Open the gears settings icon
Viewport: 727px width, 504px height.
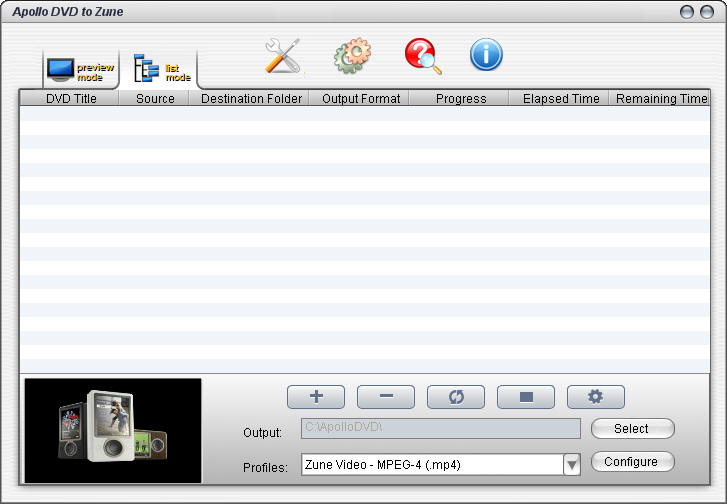point(352,55)
